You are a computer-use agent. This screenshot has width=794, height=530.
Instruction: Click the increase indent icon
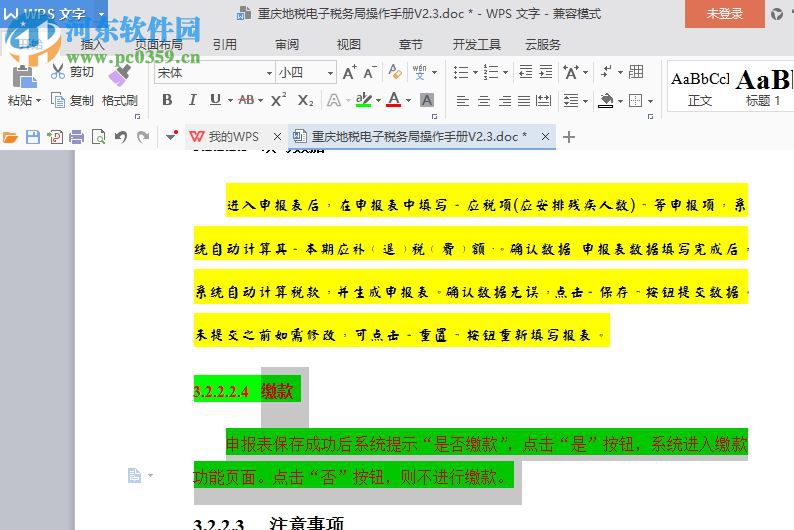point(545,72)
